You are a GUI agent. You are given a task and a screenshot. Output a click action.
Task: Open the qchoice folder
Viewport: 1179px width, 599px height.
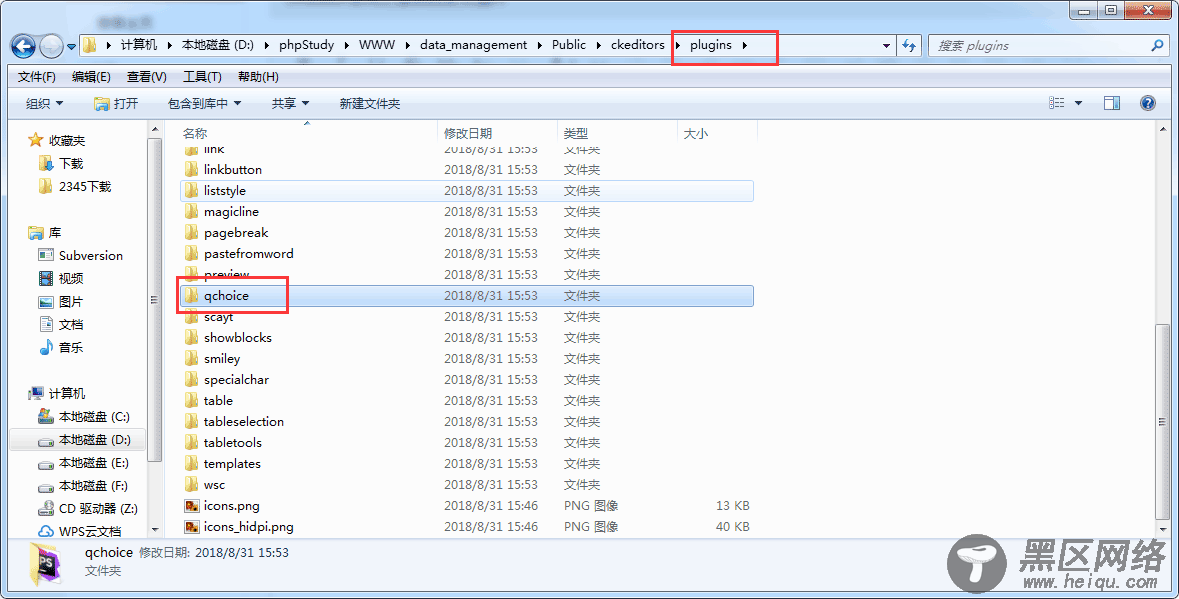tap(226, 296)
